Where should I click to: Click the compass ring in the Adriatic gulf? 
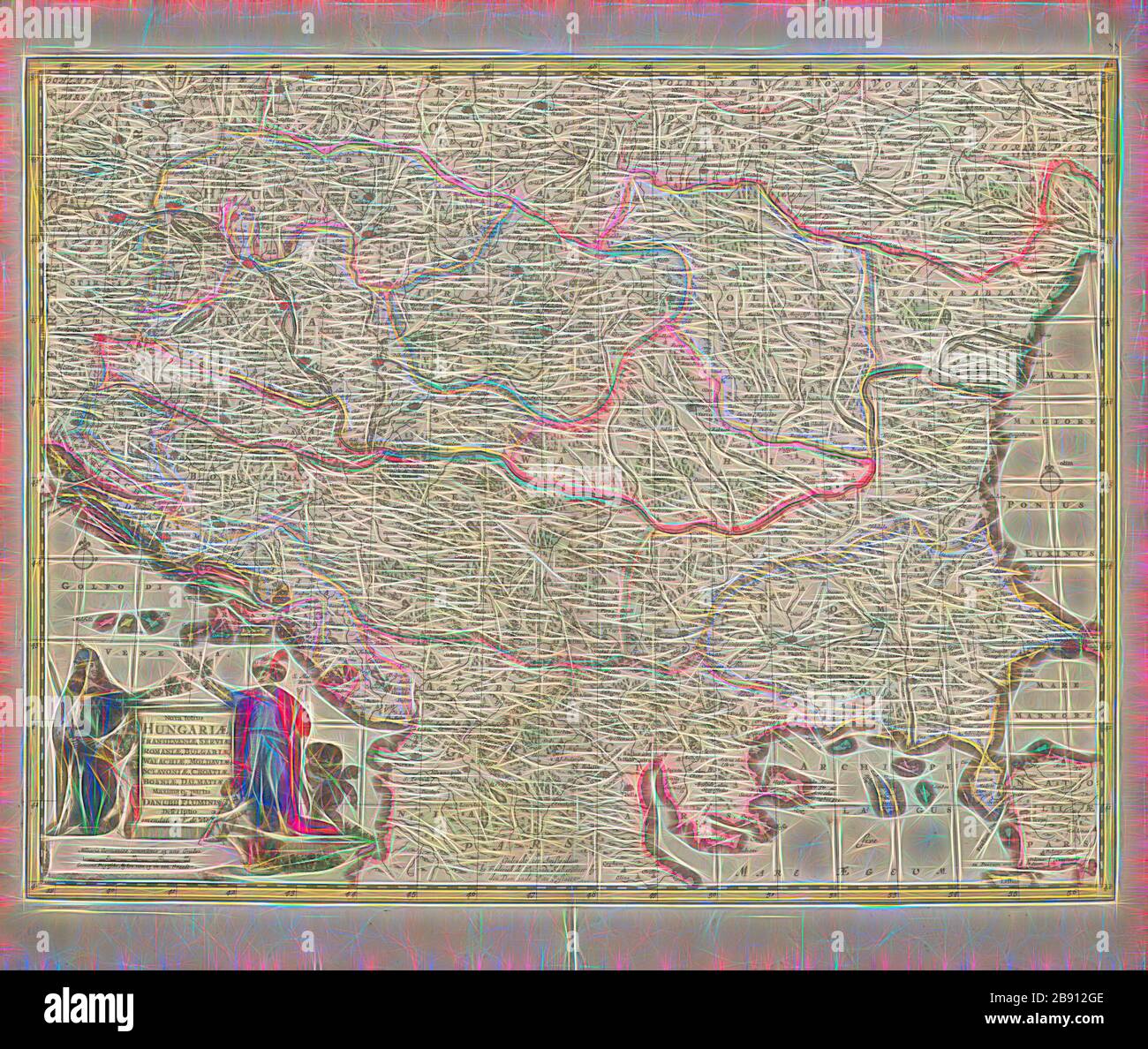85,559
